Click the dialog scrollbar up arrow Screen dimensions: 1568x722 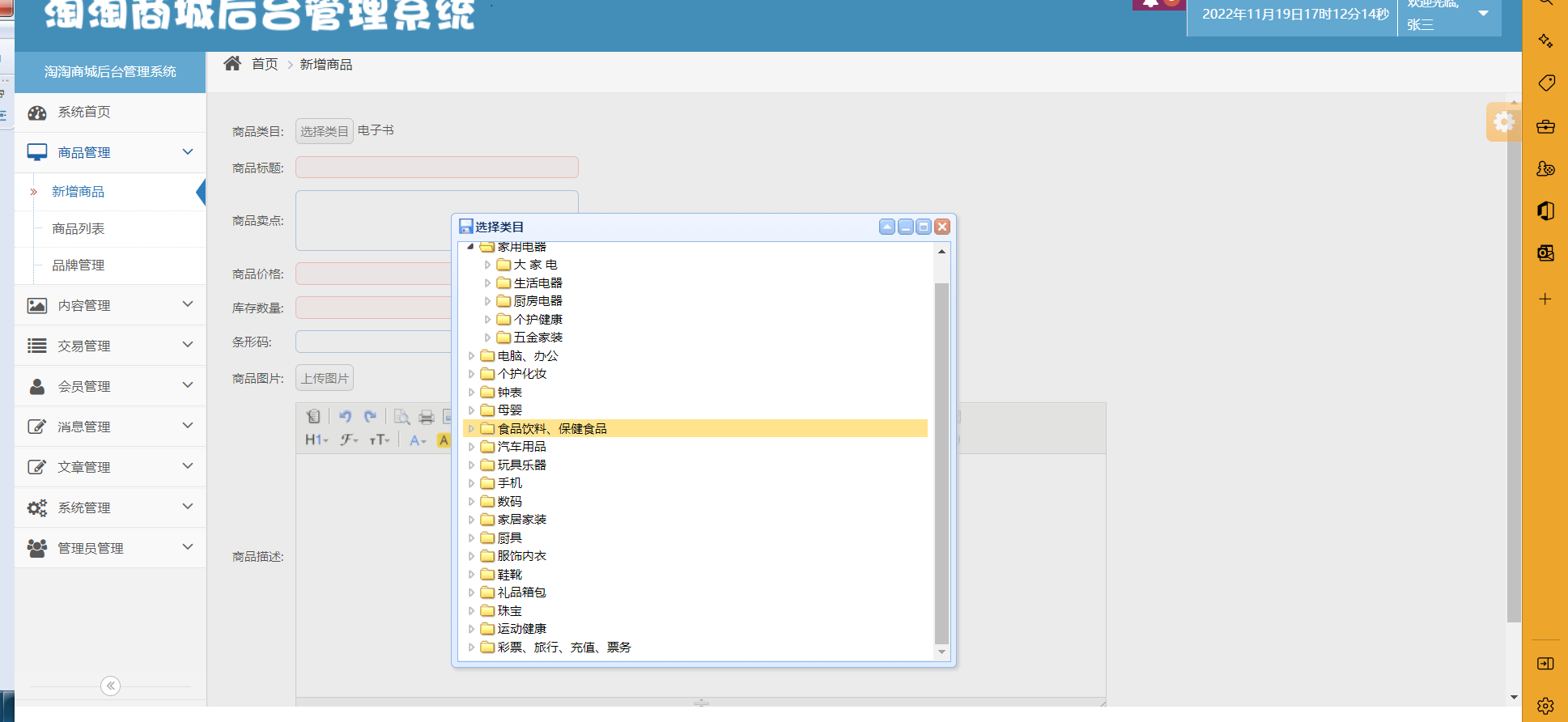point(941,252)
